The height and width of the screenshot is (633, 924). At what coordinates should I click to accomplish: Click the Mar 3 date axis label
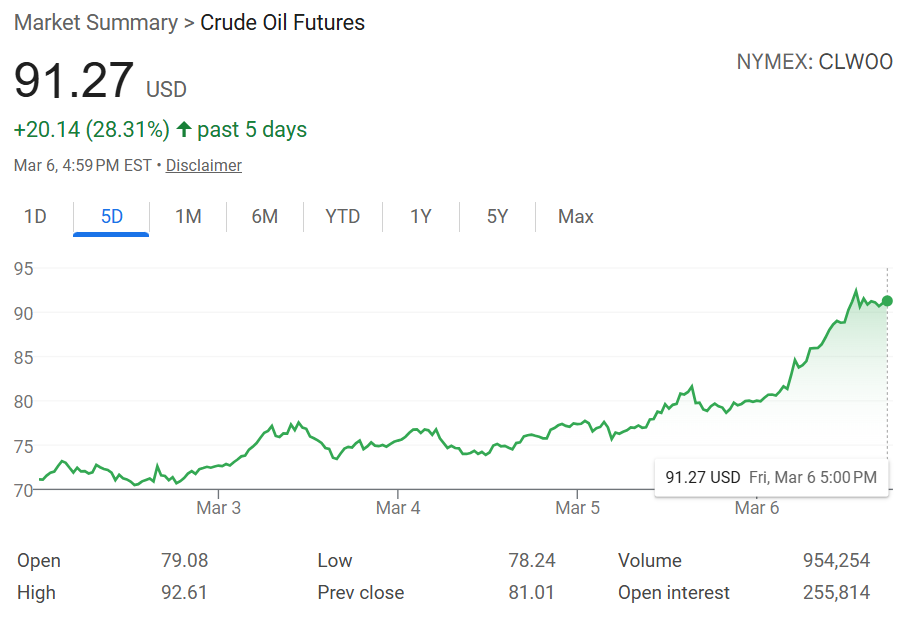pos(218,508)
